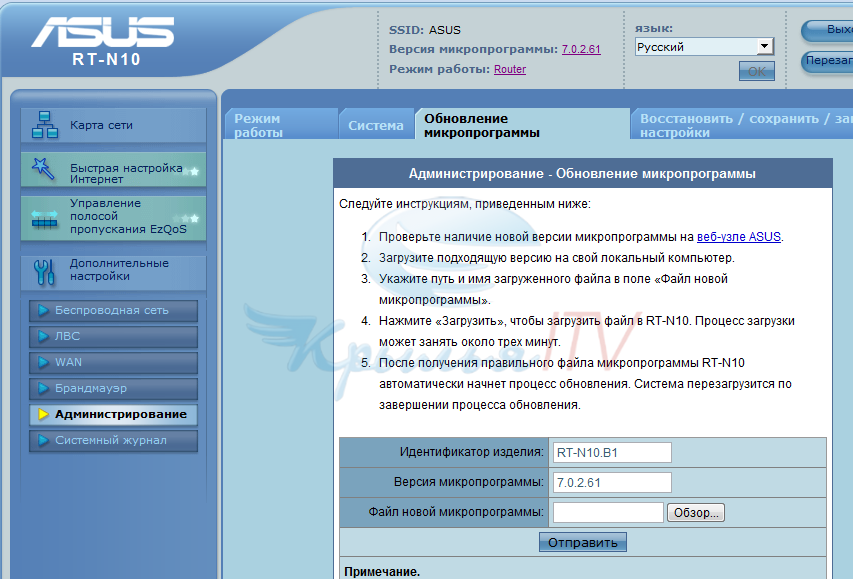Click the Router operation mode link
853x579 pixels.
(x=510, y=69)
